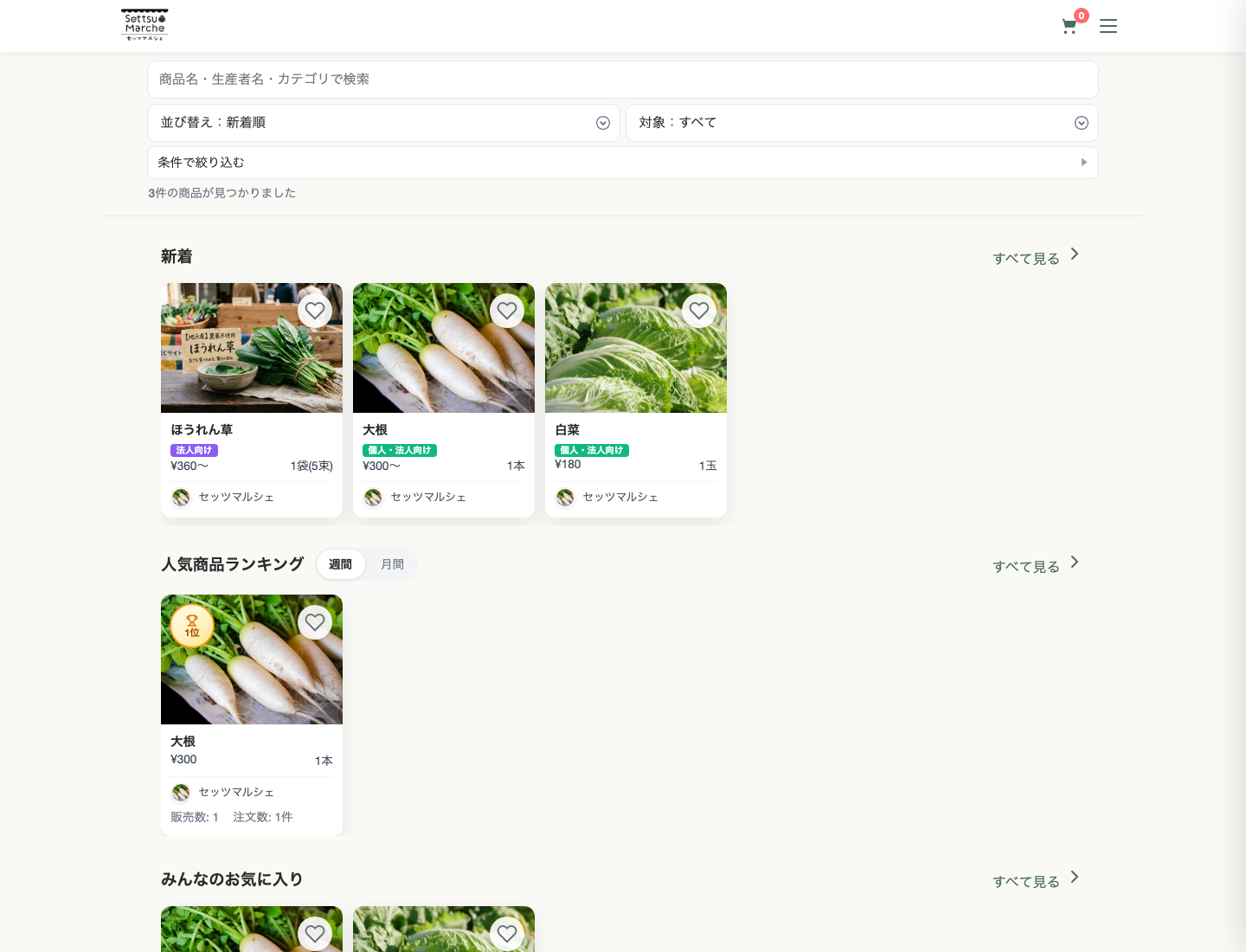Viewport: 1246px width, 952px height.
Task: Click セッツマルシェ producer name on 白菜 card
Action: pyautogui.click(x=620, y=497)
